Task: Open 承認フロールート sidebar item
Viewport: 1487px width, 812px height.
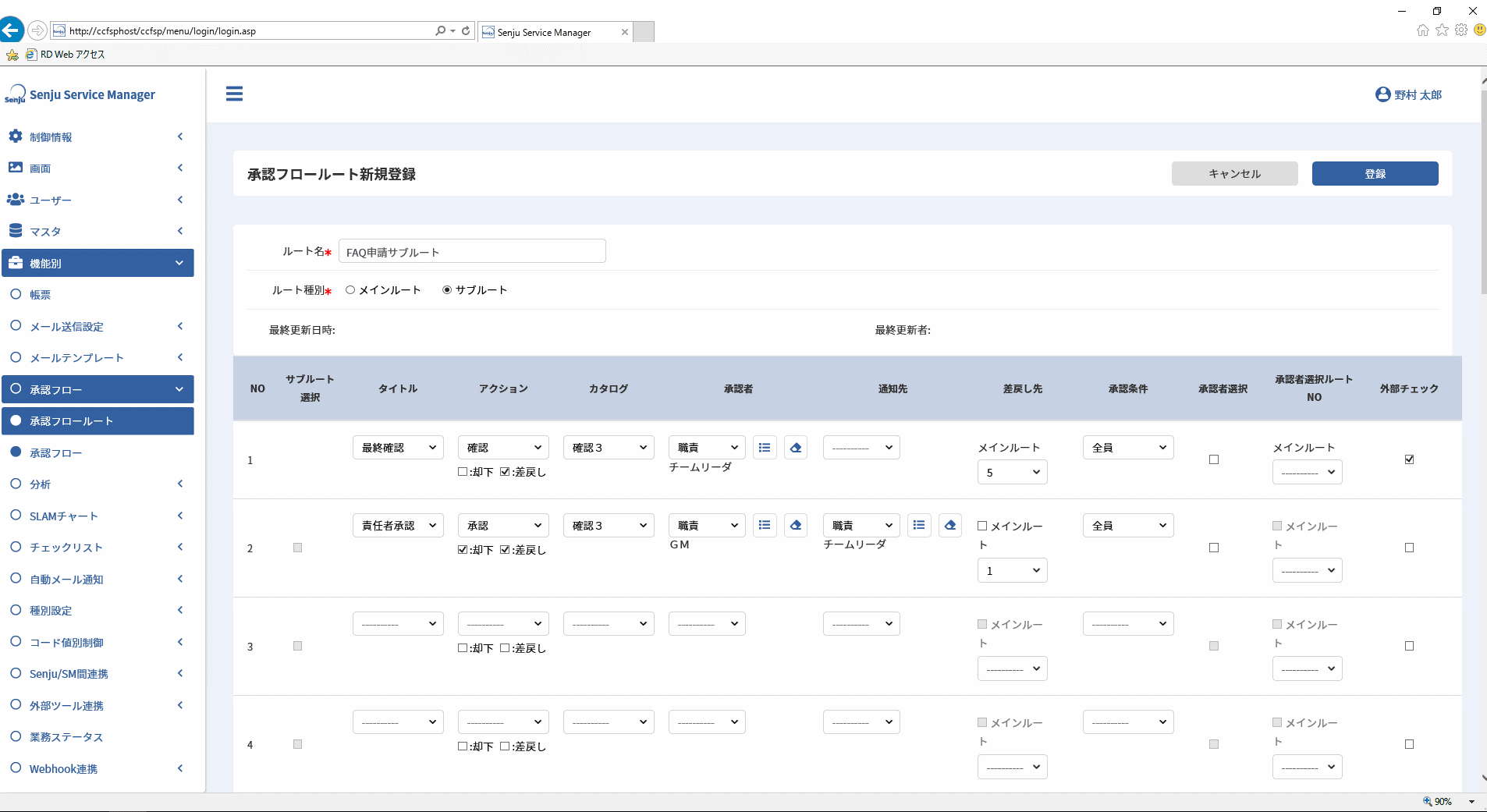Action: click(x=98, y=421)
